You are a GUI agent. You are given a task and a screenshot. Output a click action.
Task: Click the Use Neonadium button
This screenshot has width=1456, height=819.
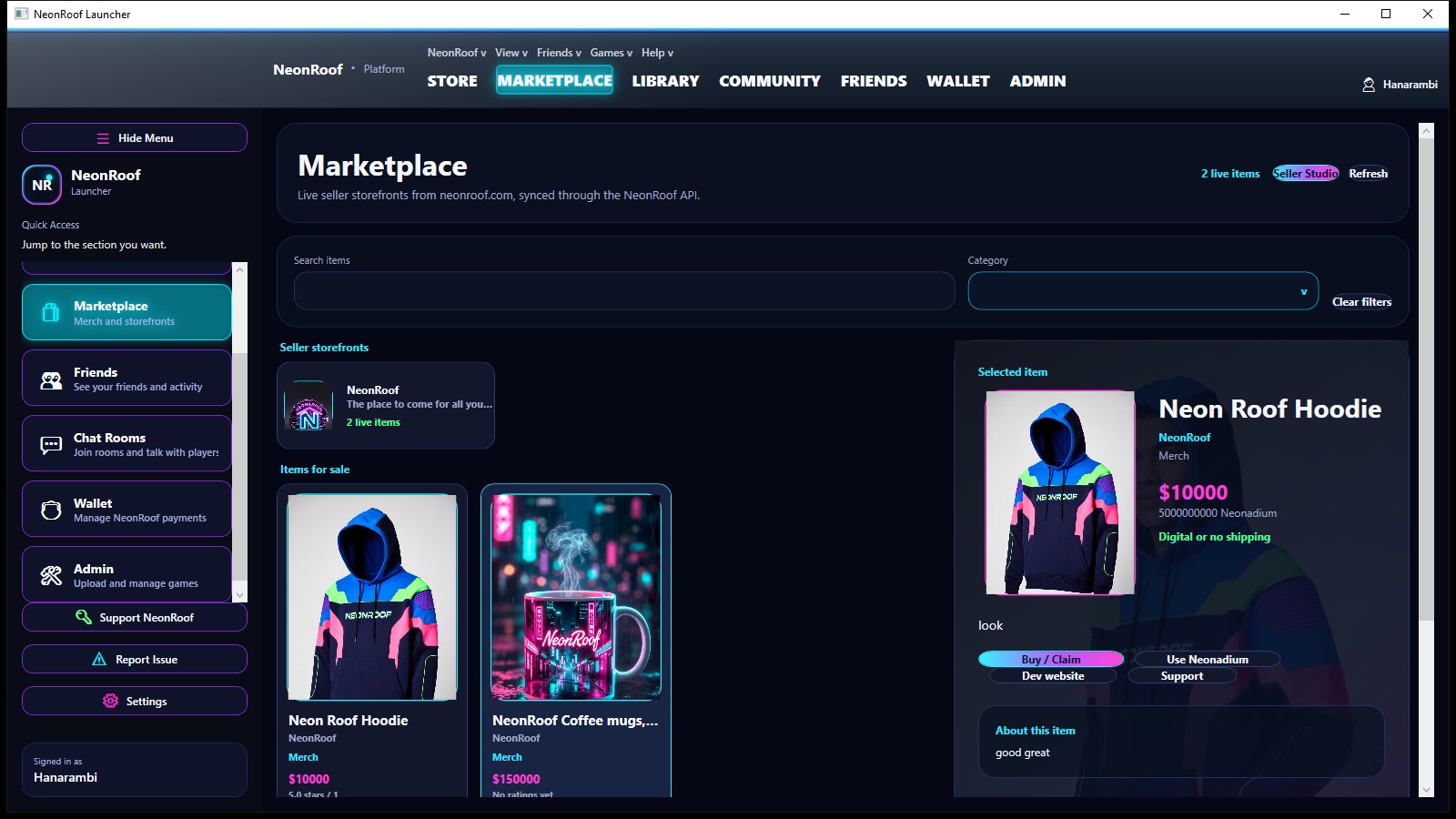tap(1208, 659)
